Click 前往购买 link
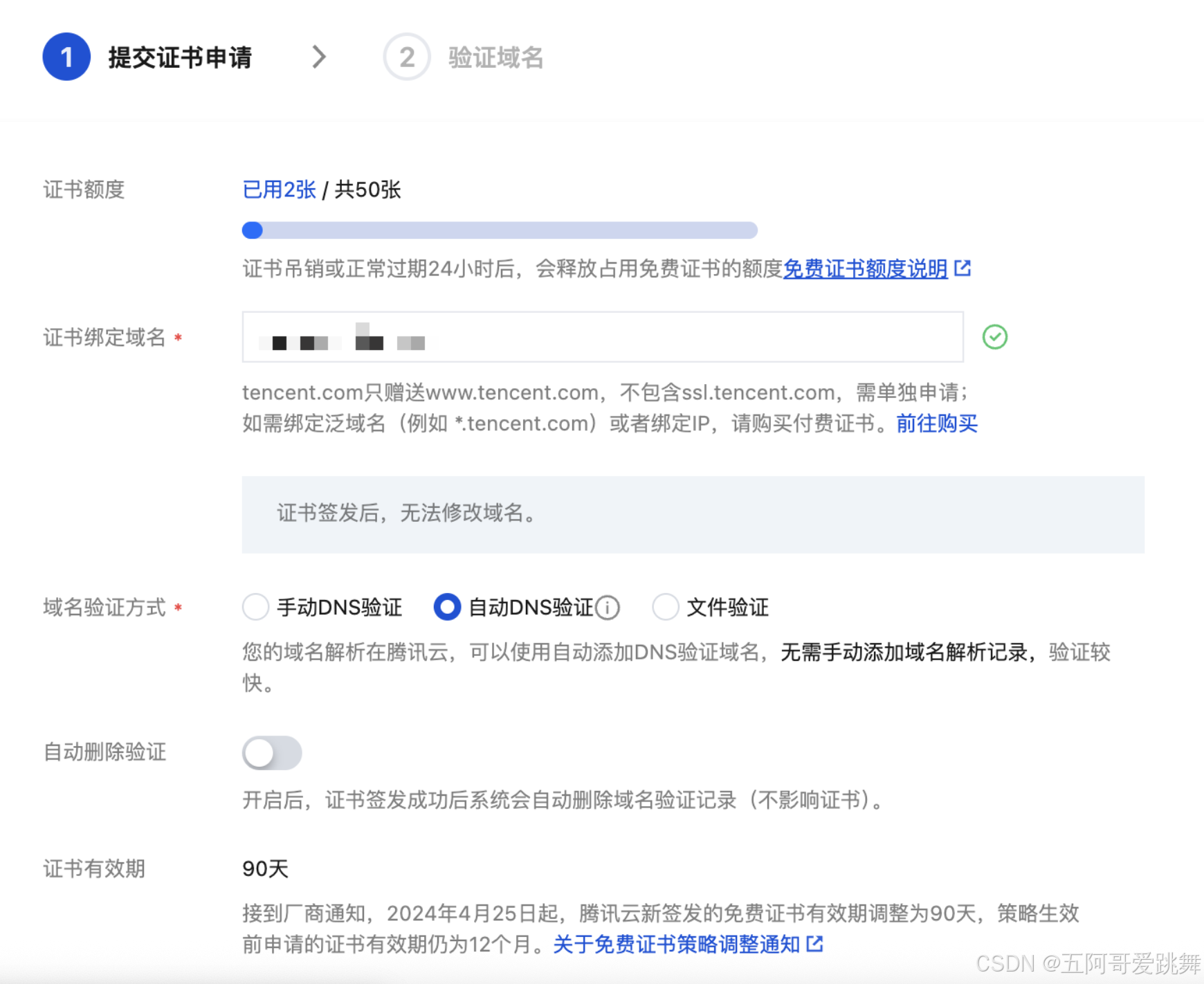 tap(937, 423)
